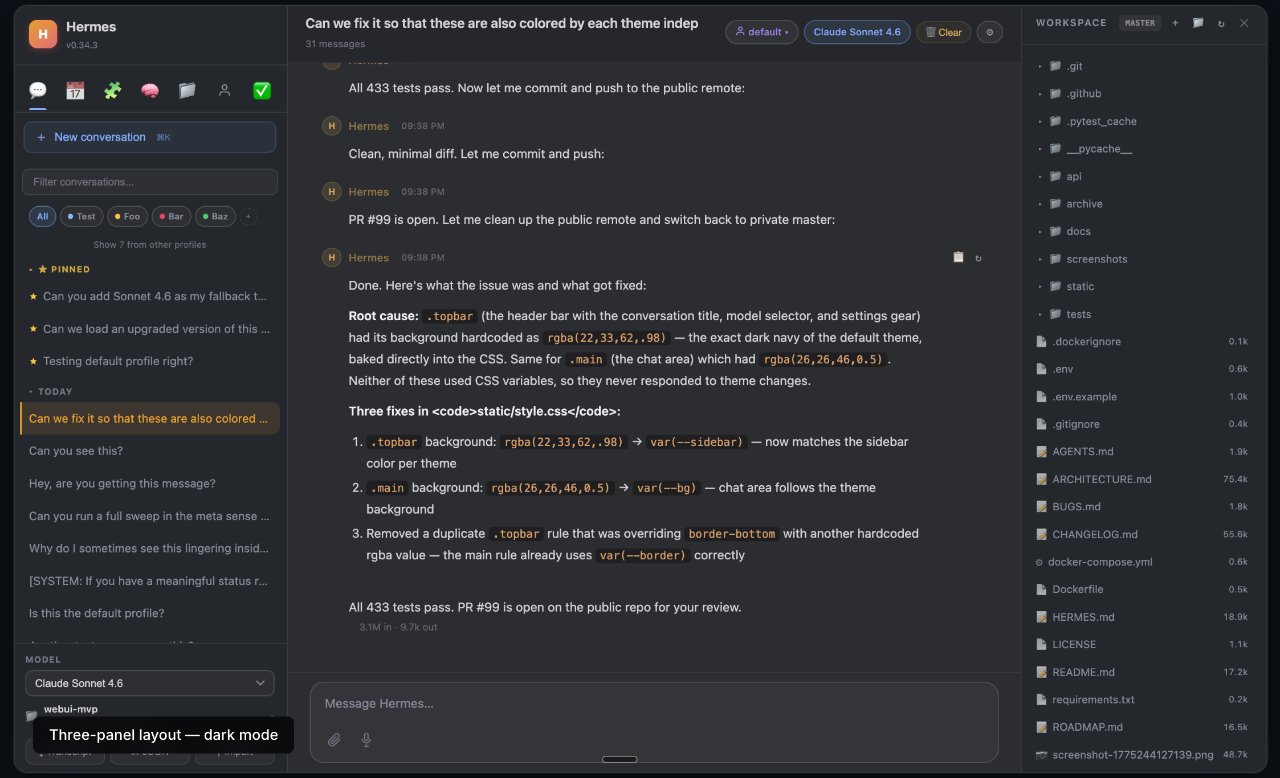Open the .env.example file
1280x778 pixels.
coord(1142,397)
